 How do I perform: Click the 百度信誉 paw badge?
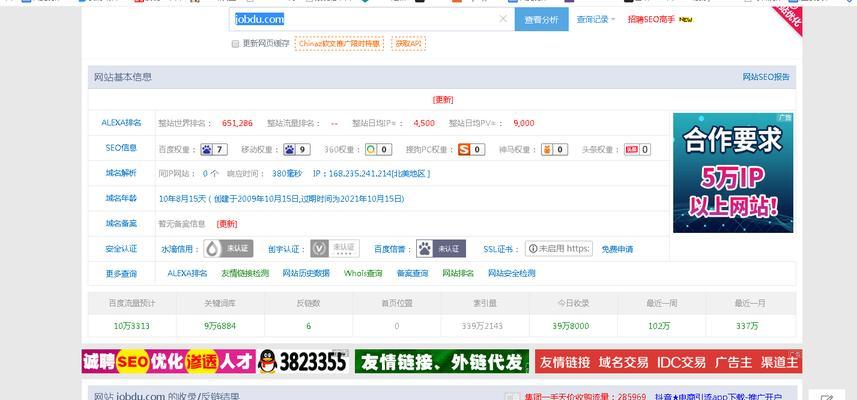[441, 249]
